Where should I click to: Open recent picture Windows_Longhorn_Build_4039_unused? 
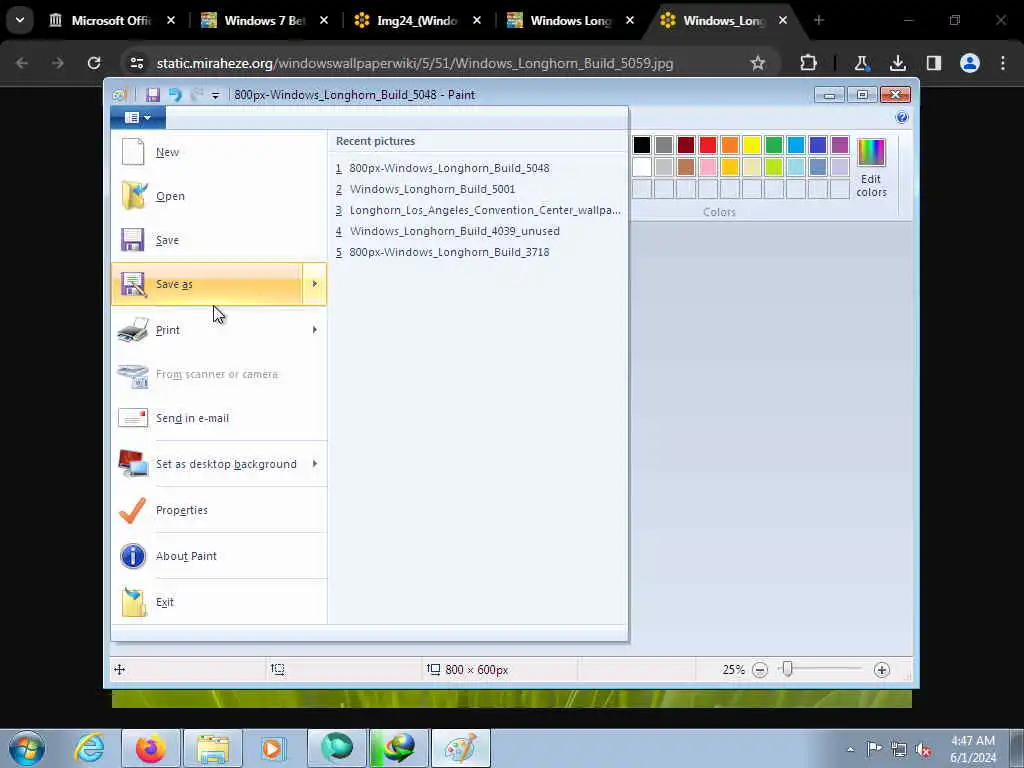pos(447,231)
